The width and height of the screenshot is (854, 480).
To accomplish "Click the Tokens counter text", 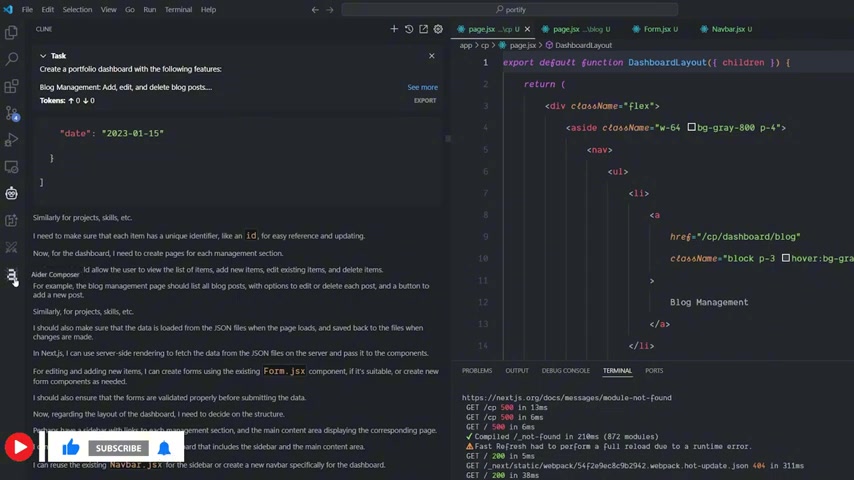I will (67, 100).
